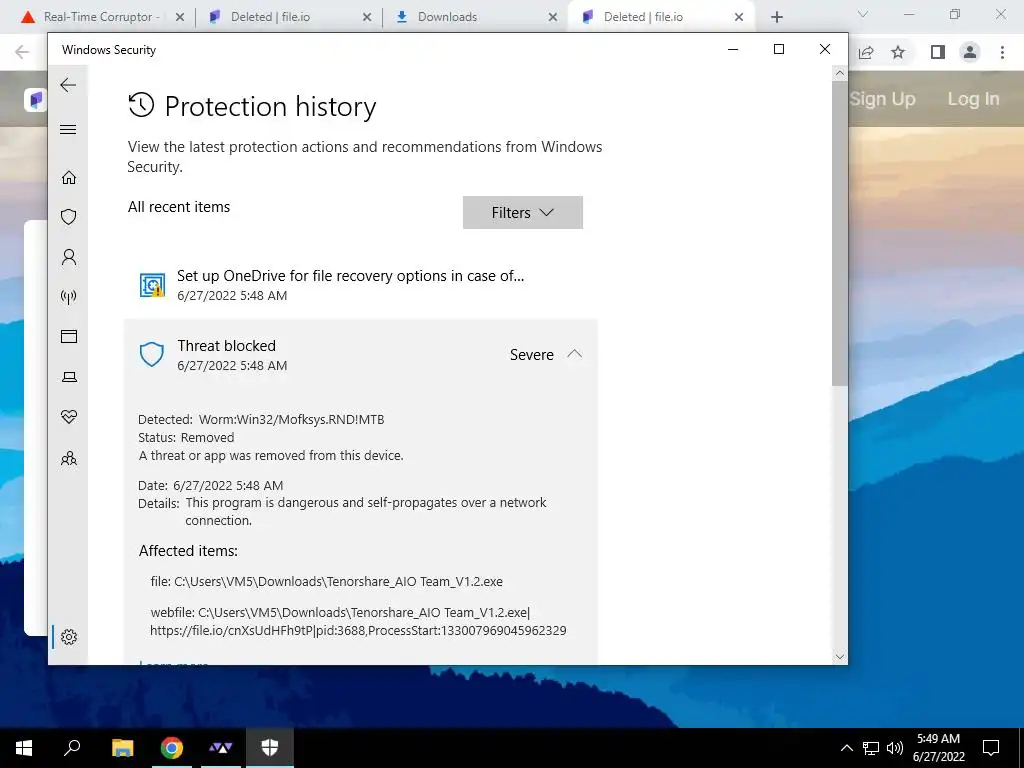The width and height of the screenshot is (1024, 768).
Task: Click Windows Security taskbar icon
Action: 270,747
